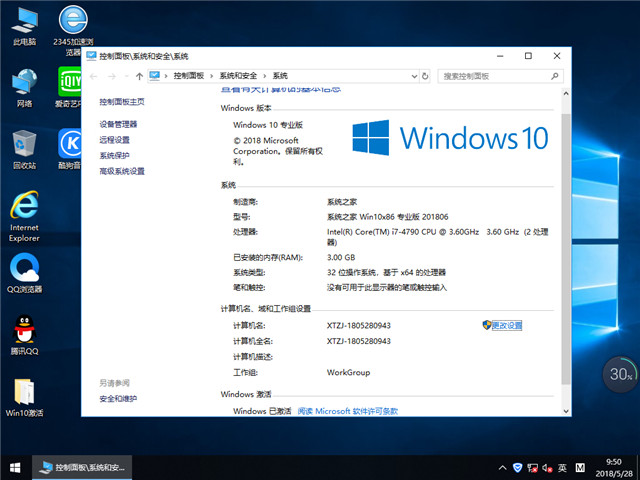Click the 系统 breadcrumb
This screenshot has width=640, height=480.
coord(280,76)
